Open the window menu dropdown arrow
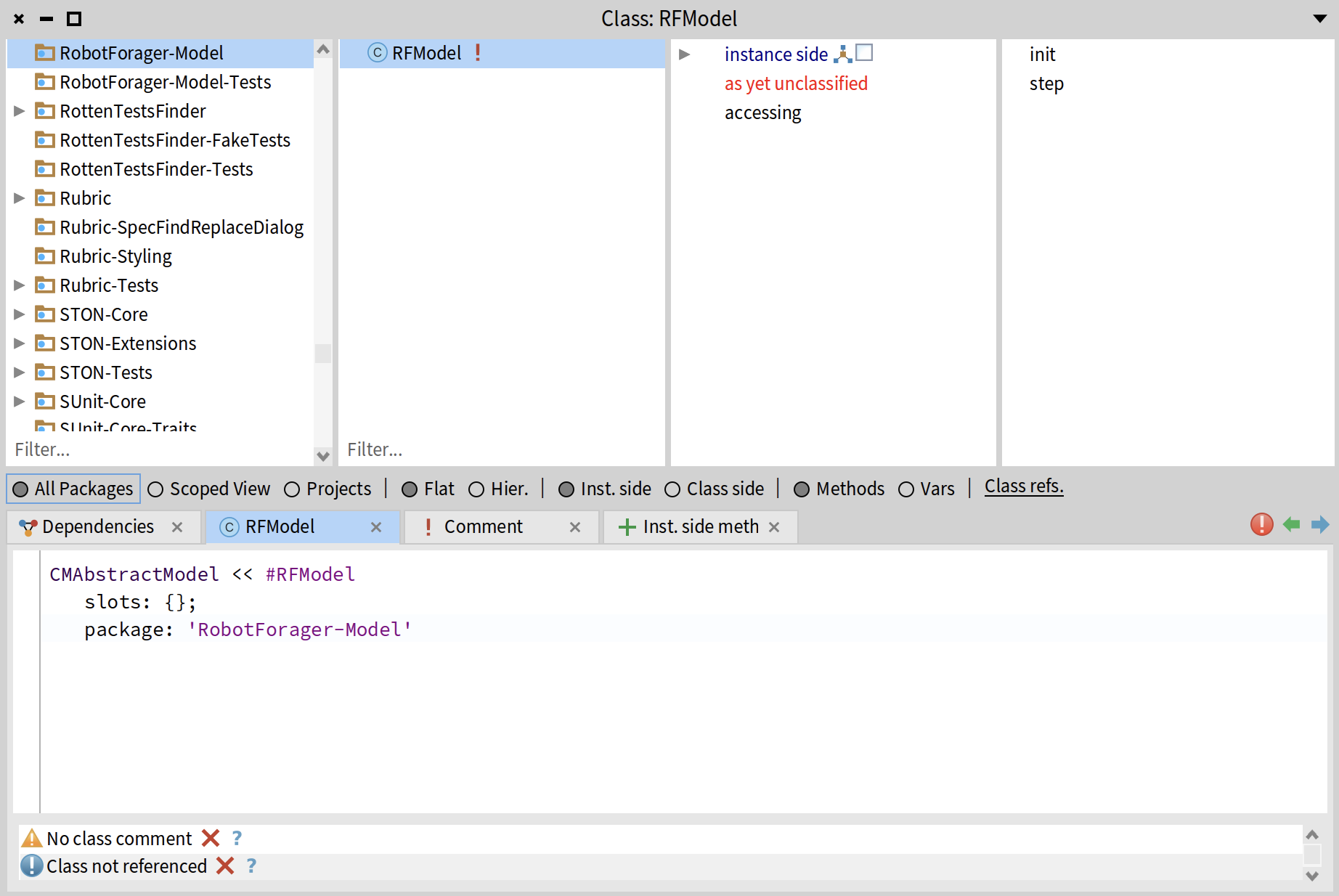 [1320, 19]
